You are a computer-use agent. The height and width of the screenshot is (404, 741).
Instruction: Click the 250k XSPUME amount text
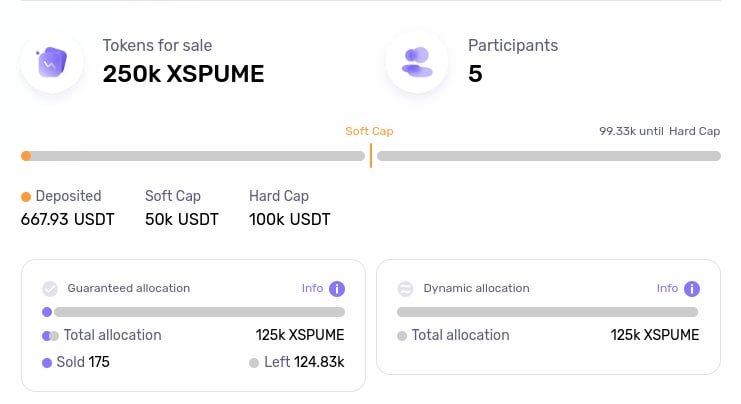click(x=184, y=74)
